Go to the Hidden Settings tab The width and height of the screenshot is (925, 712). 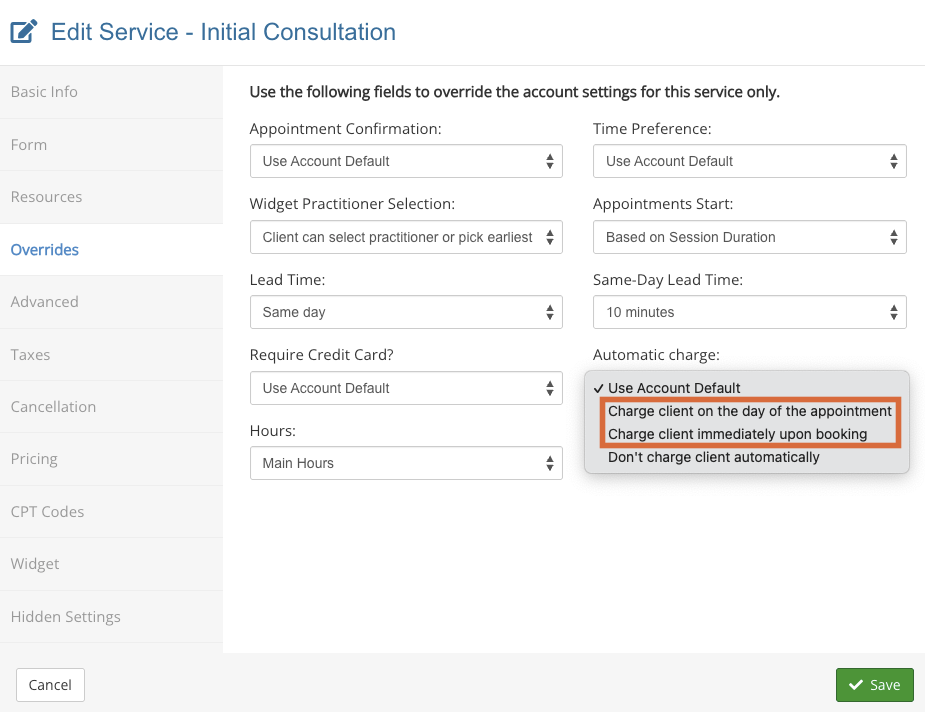coord(65,617)
